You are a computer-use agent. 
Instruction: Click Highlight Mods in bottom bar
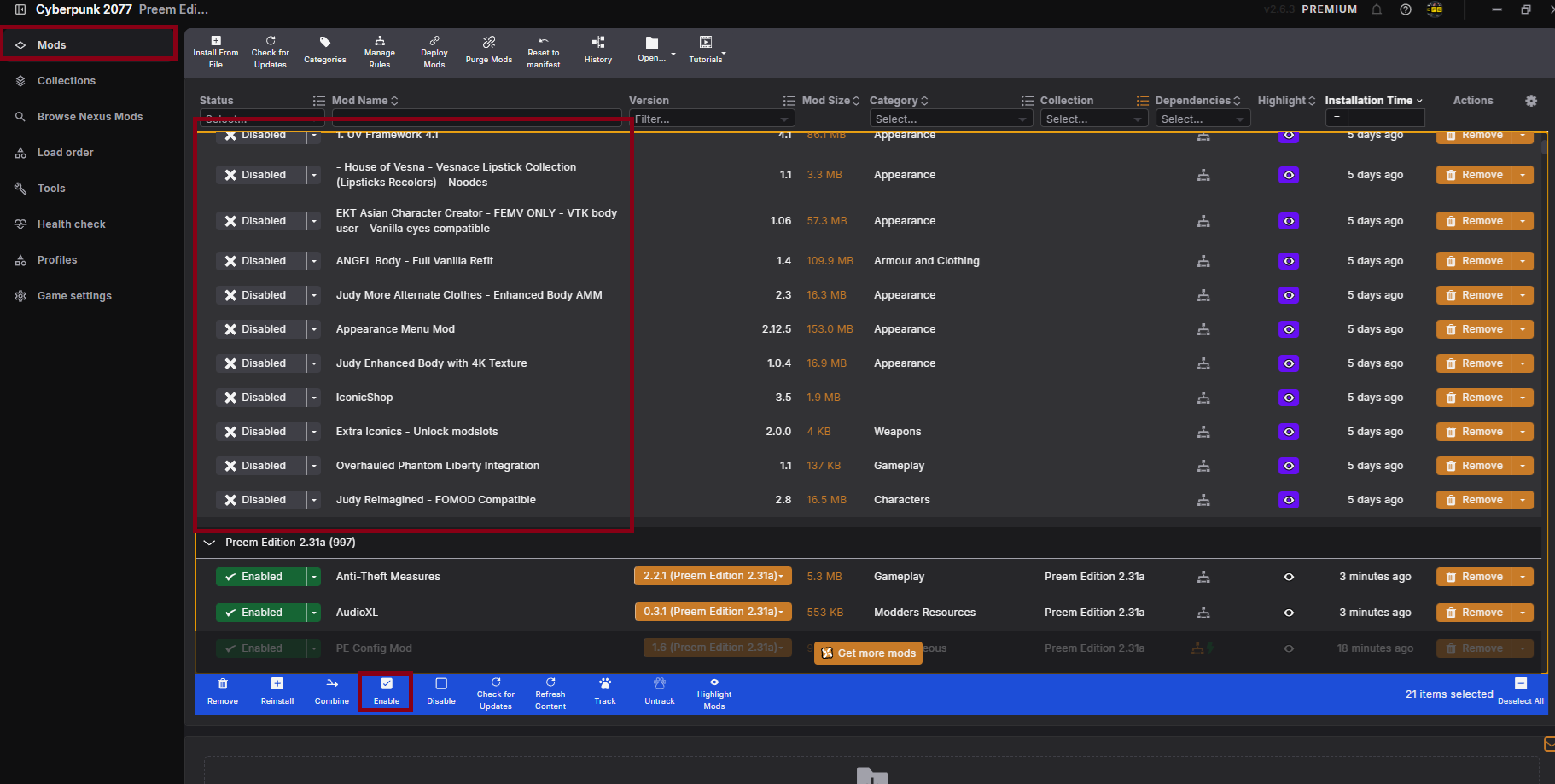point(714,692)
